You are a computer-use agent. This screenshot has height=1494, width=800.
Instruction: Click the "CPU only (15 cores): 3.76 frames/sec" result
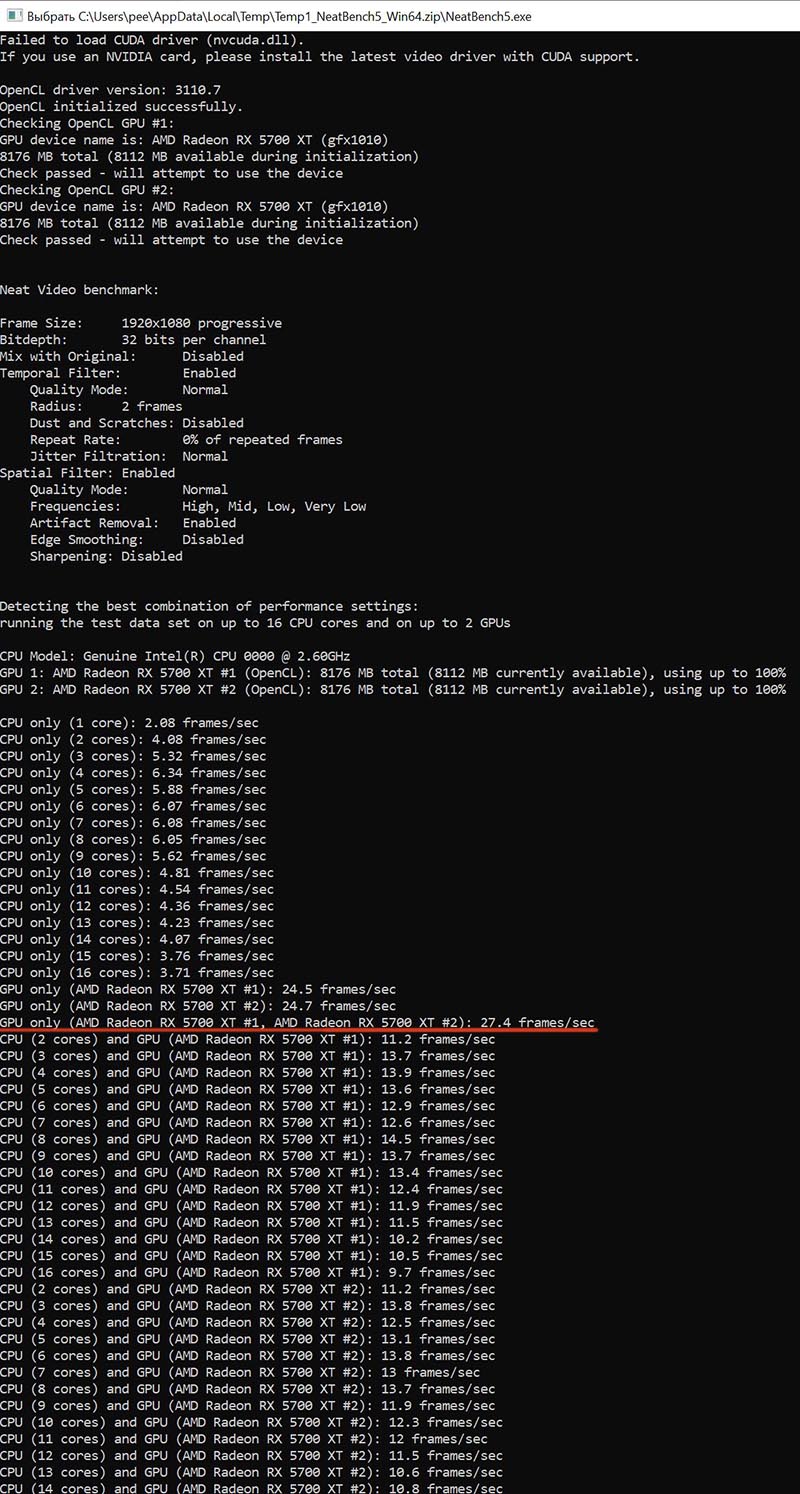pos(137,956)
